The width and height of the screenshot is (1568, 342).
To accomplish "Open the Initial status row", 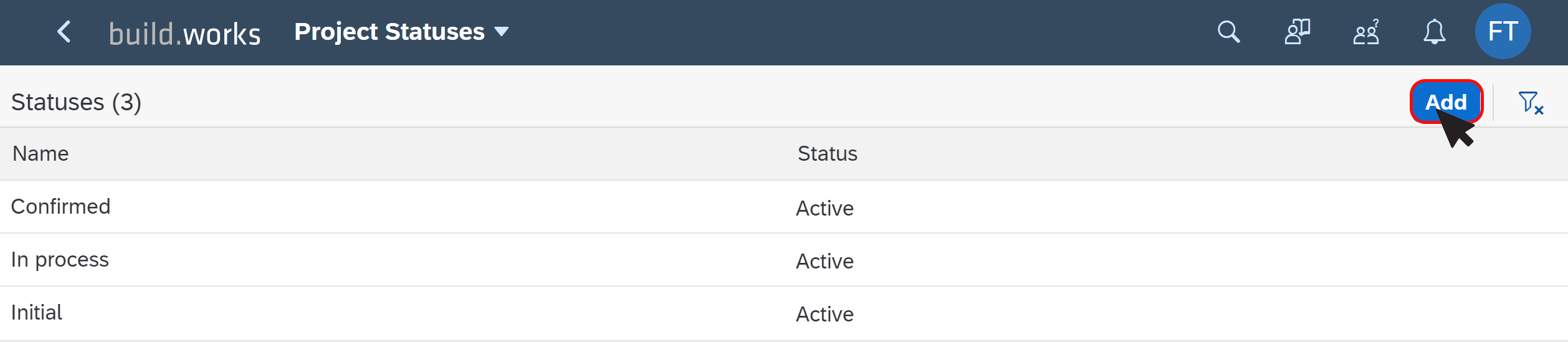I will tap(784, 313).
